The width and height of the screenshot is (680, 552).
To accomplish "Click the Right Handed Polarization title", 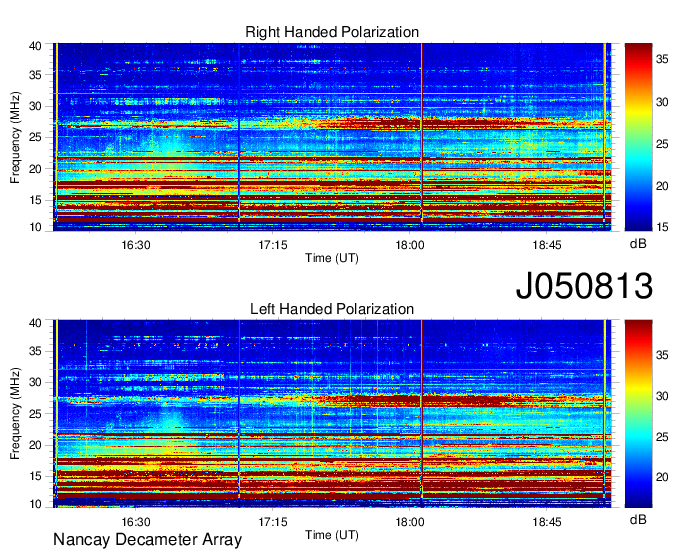I will [332, 32].
